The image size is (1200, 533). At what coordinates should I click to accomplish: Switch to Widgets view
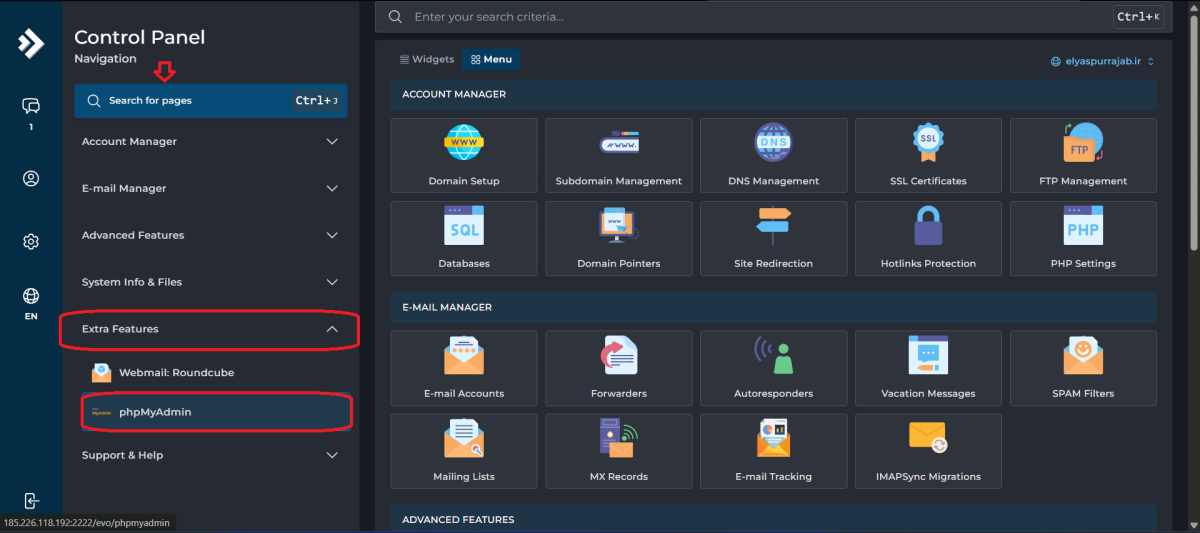(x=427, y=60)
